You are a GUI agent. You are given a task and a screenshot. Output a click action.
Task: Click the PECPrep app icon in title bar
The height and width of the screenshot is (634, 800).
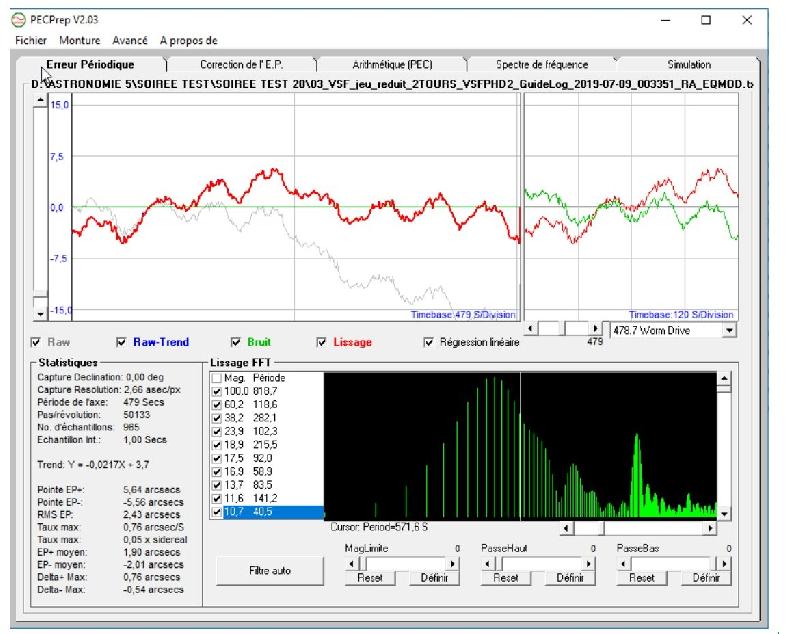click(x=18, y=20)
